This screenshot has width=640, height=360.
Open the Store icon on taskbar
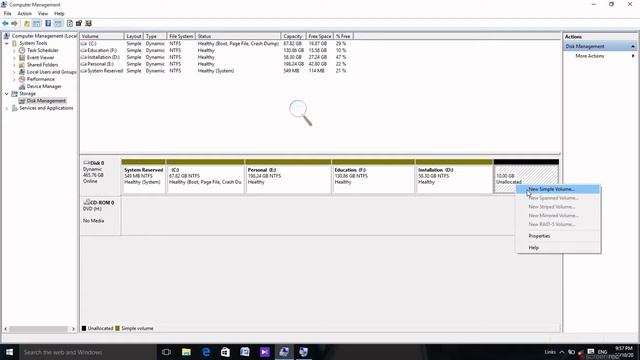[225, 352]
